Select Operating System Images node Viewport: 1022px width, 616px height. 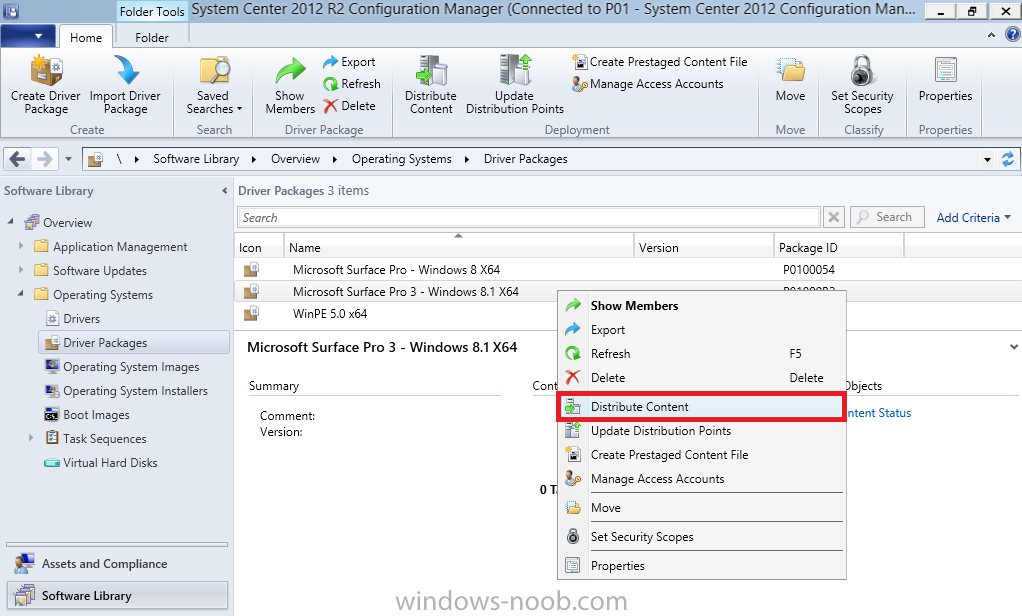tap(131, 367)
